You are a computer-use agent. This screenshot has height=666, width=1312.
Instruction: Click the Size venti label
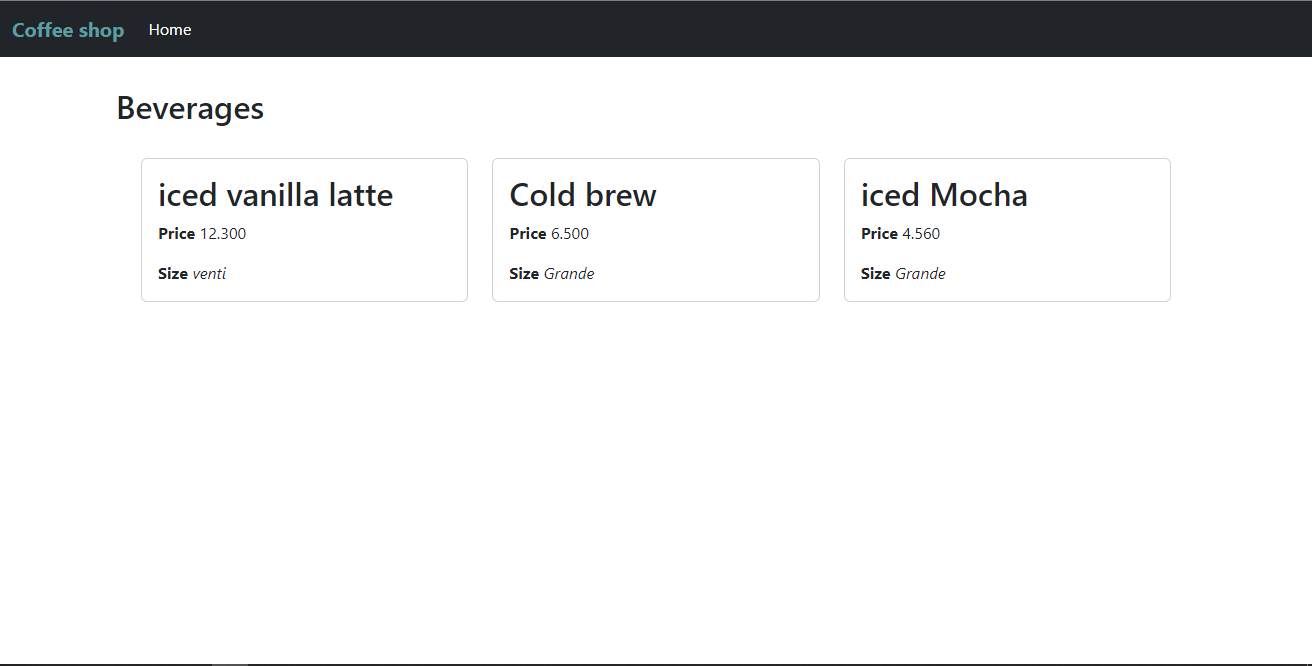192,273
